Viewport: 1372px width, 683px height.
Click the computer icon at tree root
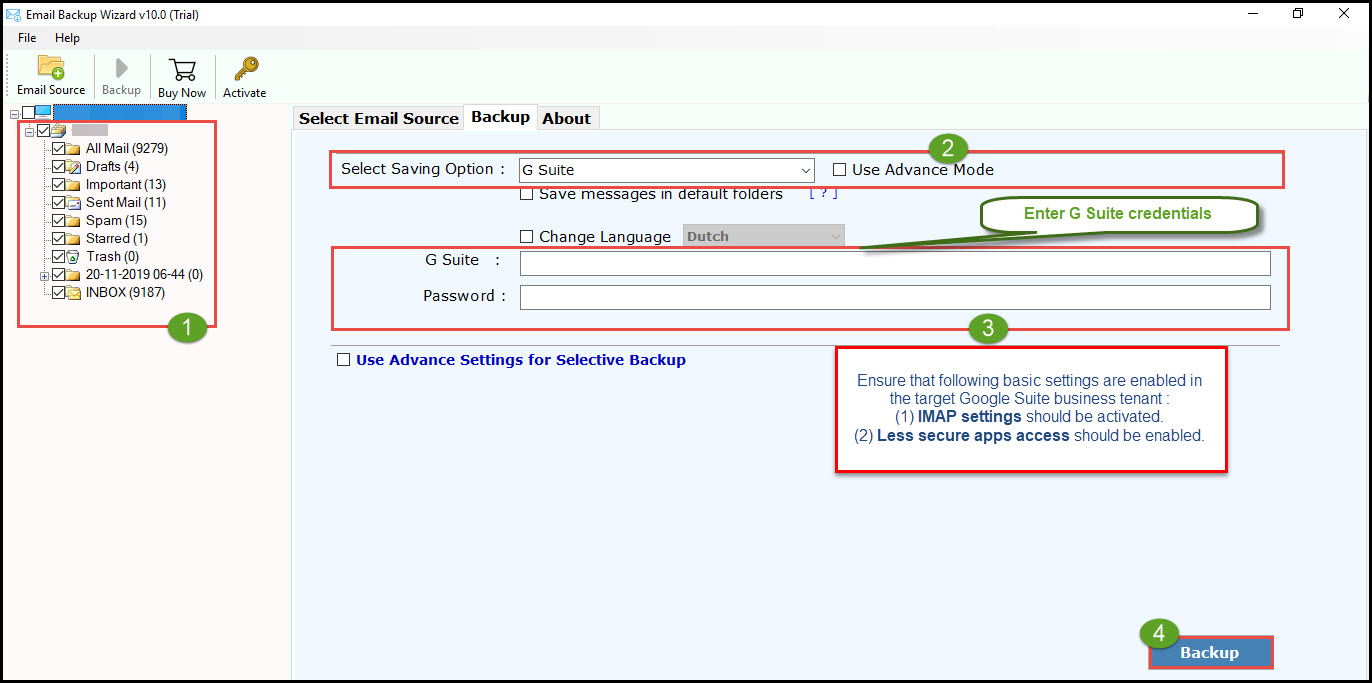(43, 112)
